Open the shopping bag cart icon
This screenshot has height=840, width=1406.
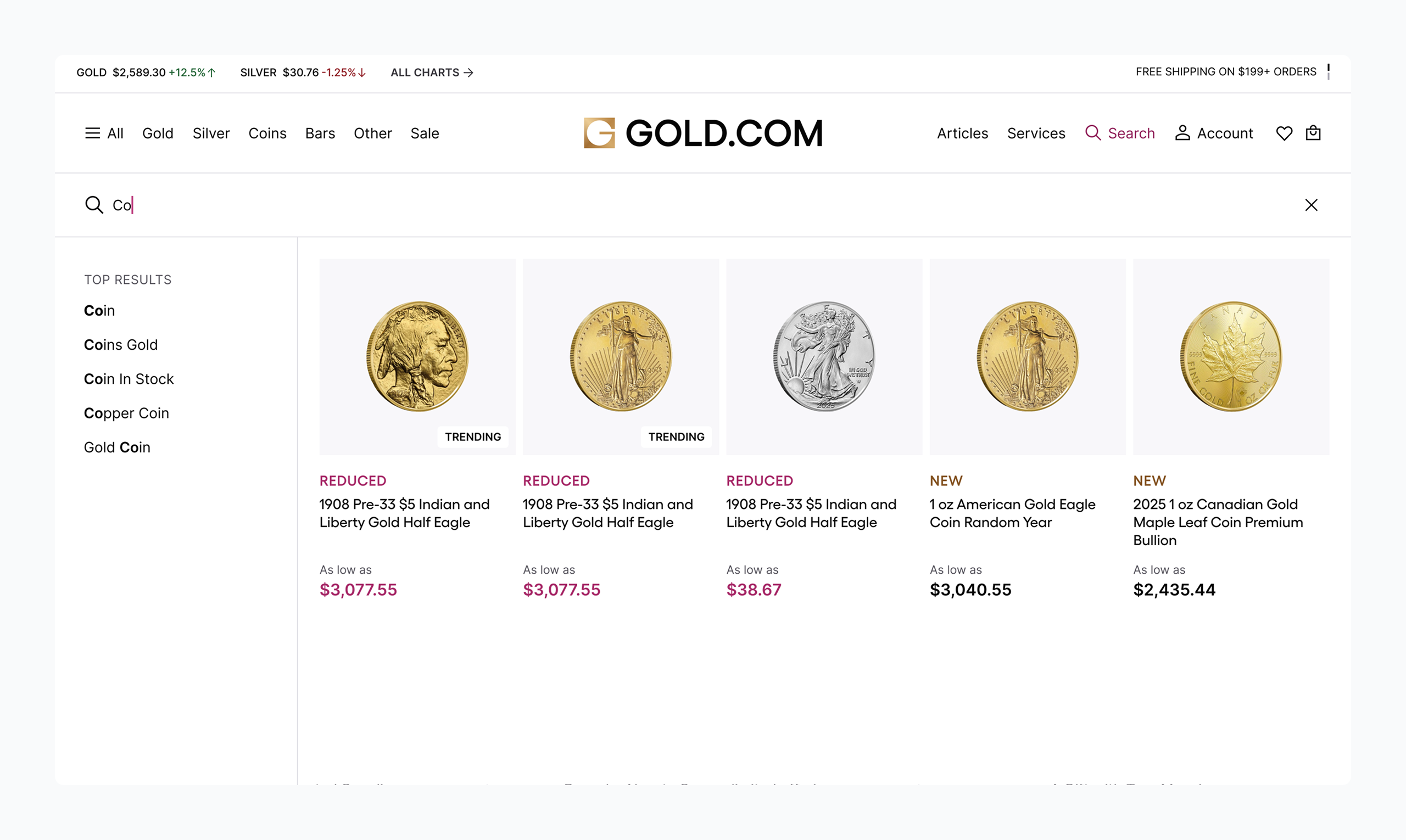coord(1313,133)
